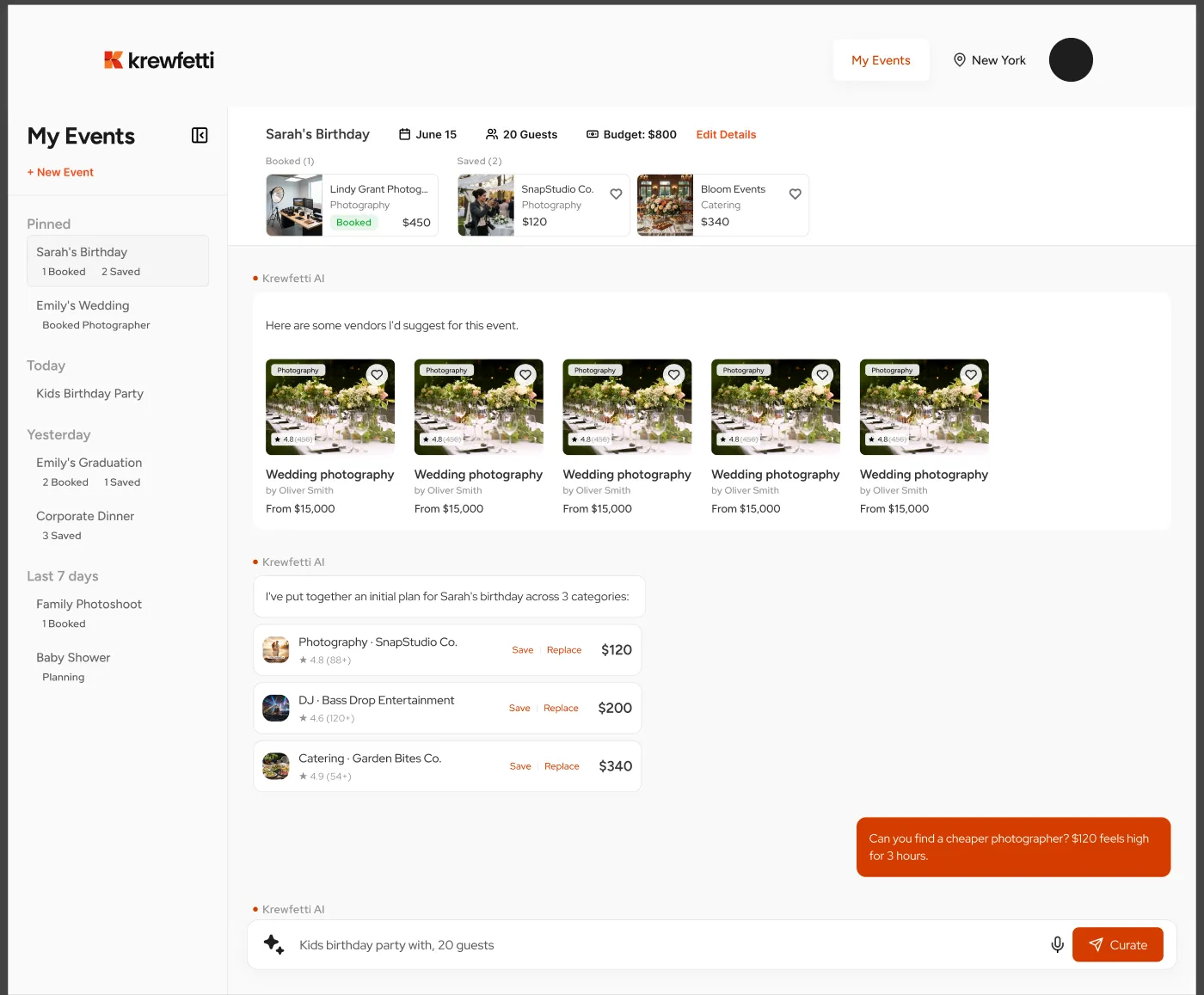Replace the Photography SnapStudio Co. item
1204x995 pixels.
pos(564,650)
